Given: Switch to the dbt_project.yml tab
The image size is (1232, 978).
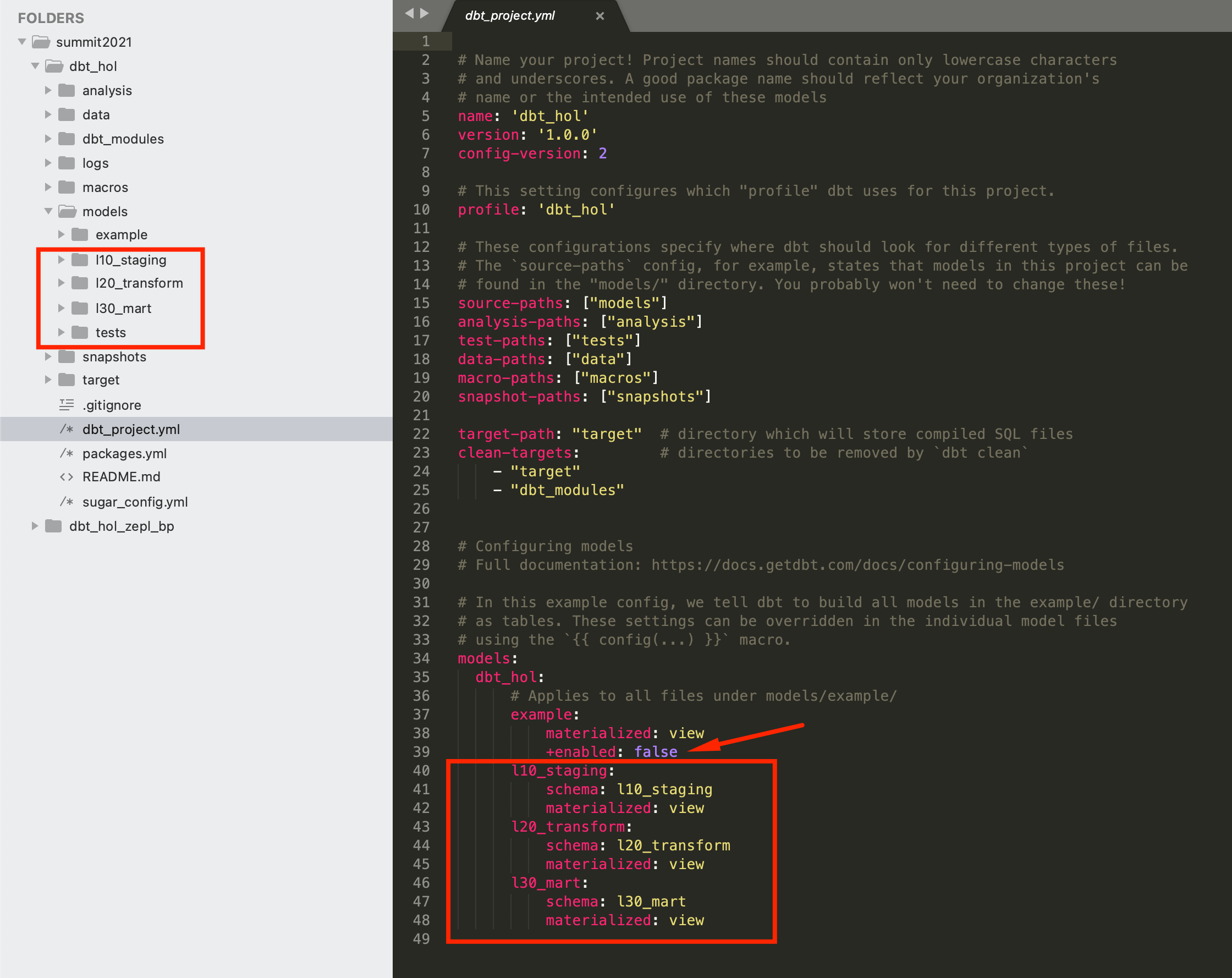Looking at the screenshot, I should (510, 16).
